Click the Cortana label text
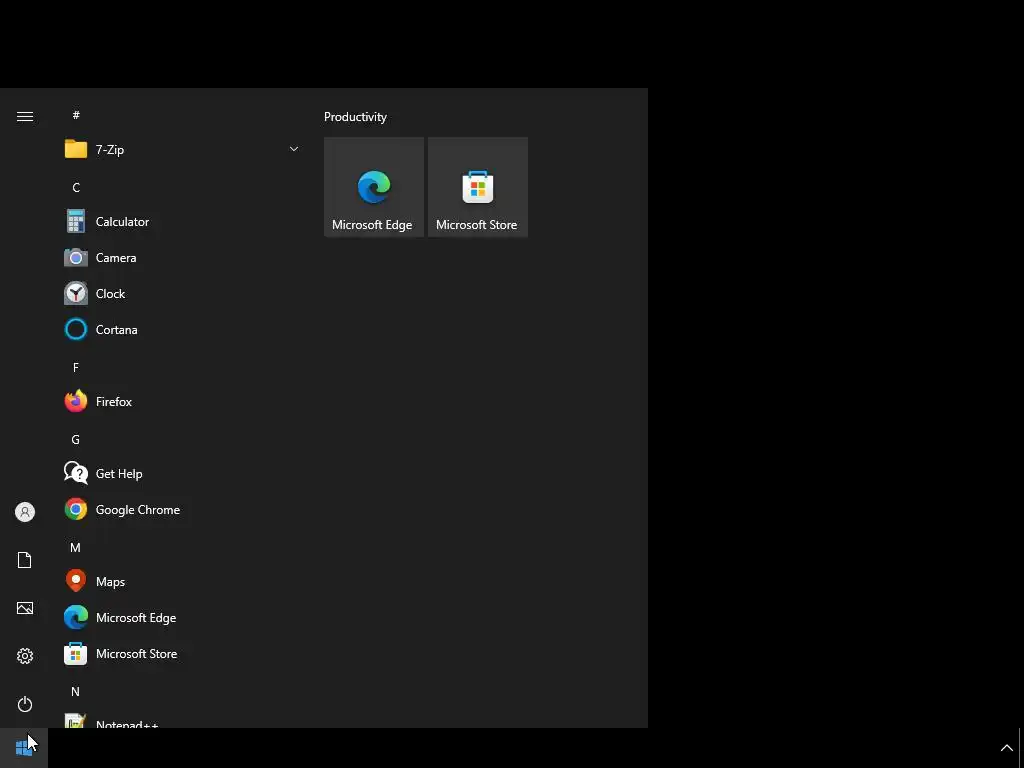 pyautogui.click(x=116, y=329)
